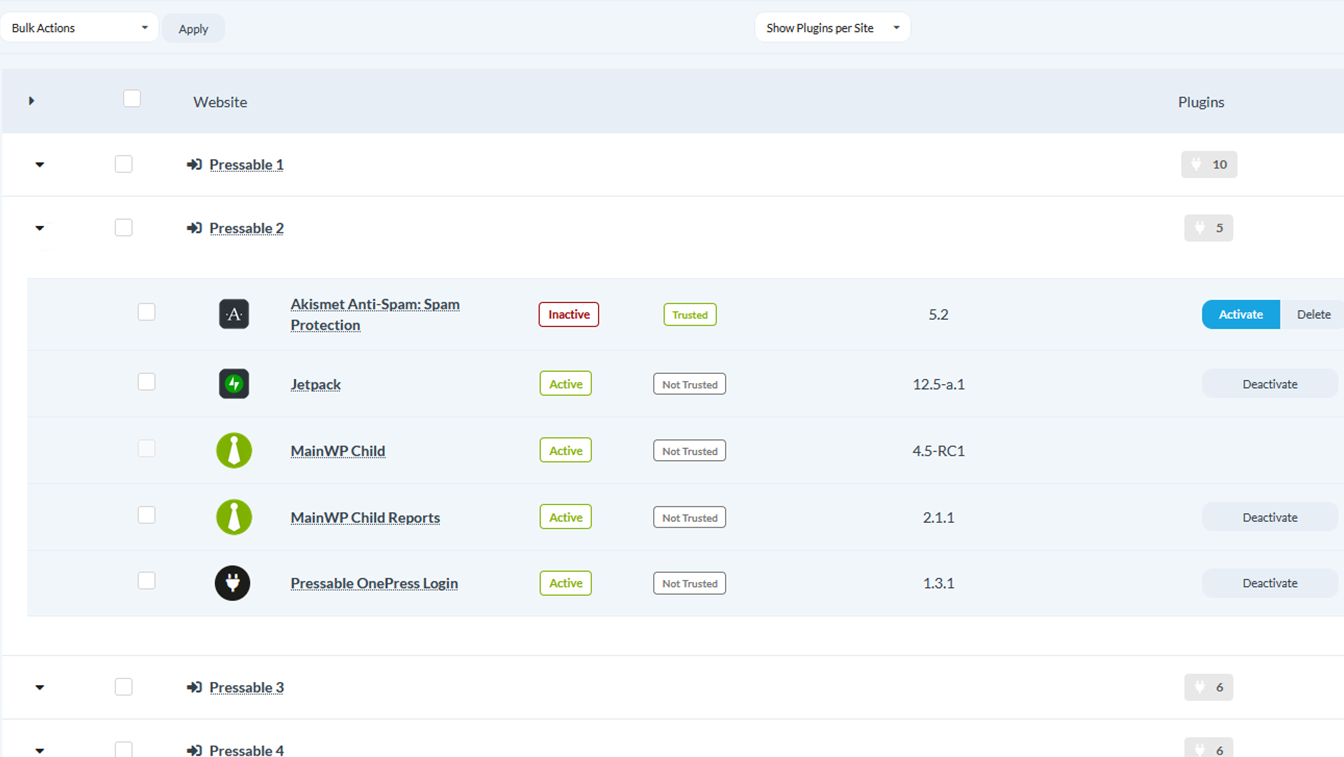Open the Bulk Actions dropdown

click(80, 28)
